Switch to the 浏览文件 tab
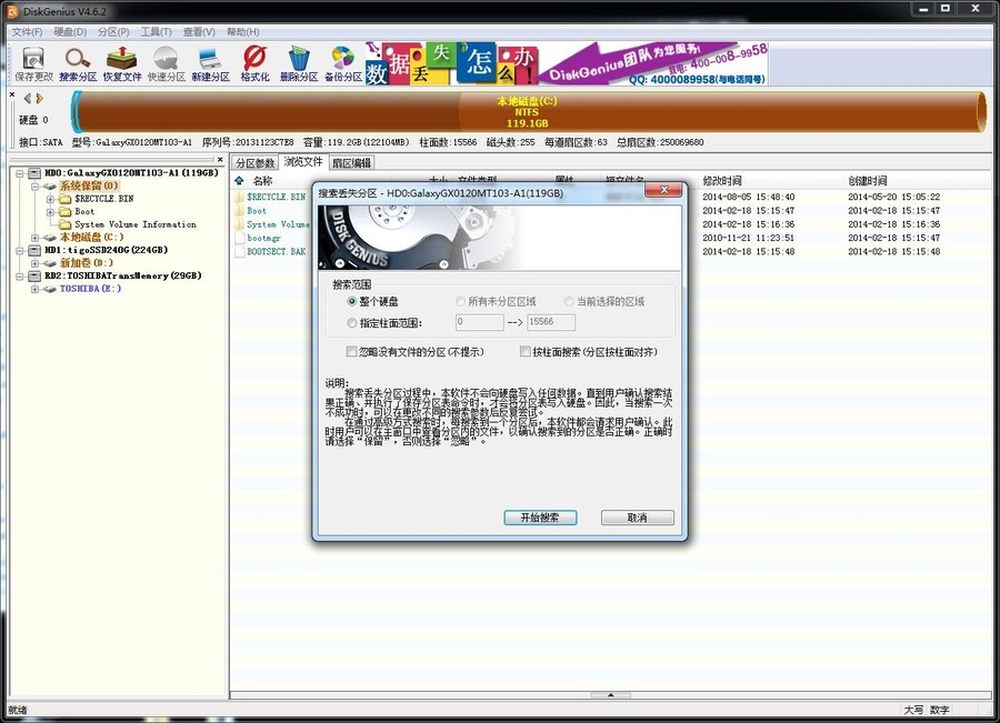 pos(303,162)
